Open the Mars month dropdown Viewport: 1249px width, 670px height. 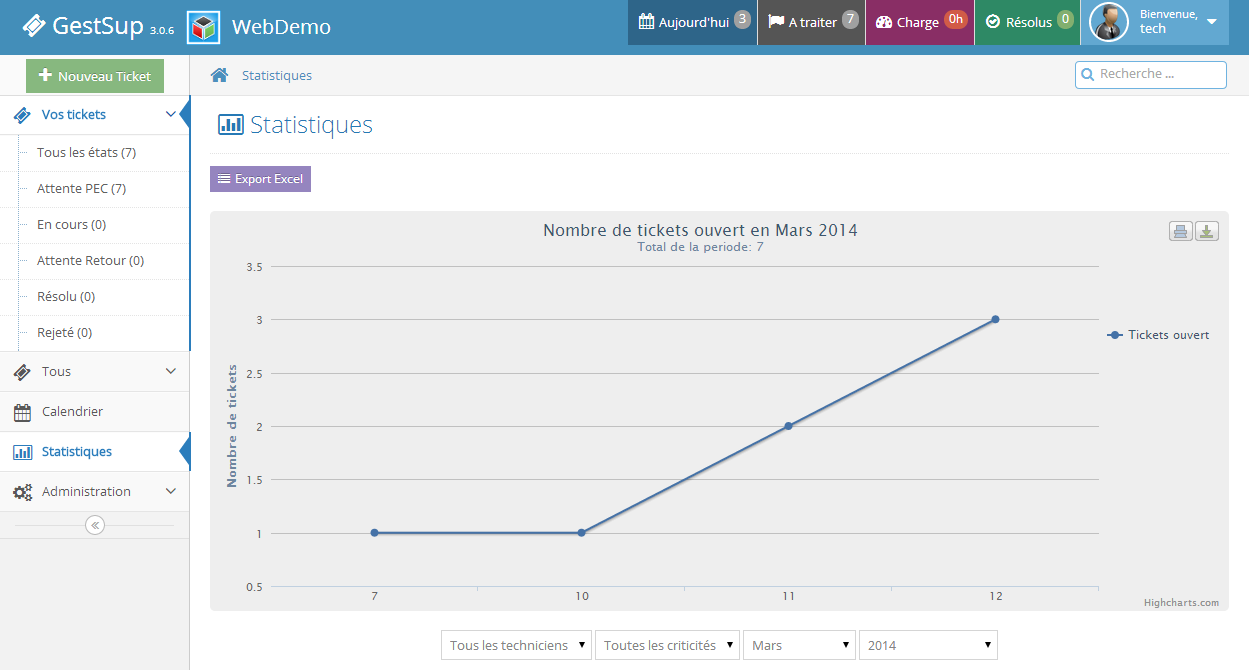[x=799, y=645]
